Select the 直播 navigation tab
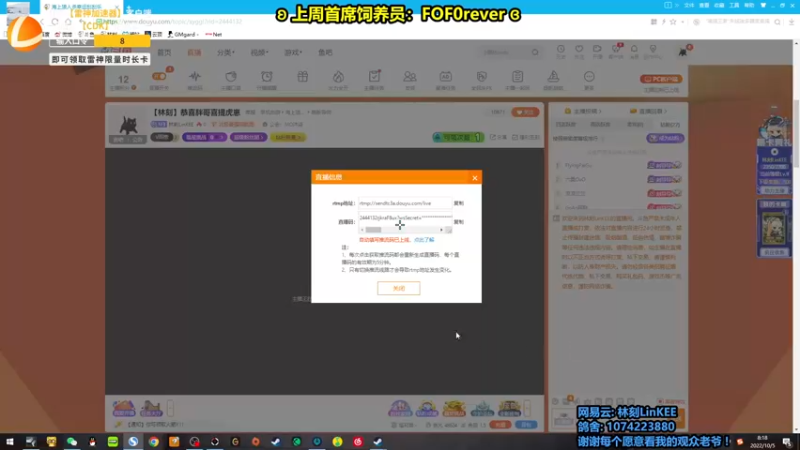 point(194,53)
